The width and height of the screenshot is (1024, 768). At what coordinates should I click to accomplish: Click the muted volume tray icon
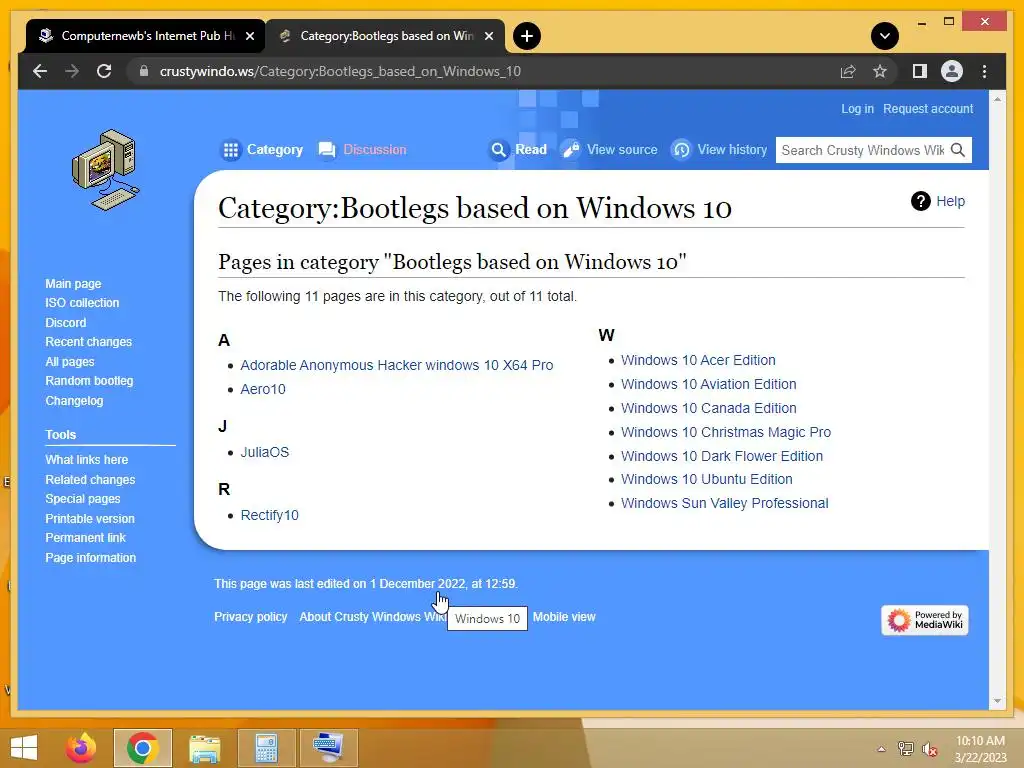pyautogui.click(x=930, y=749)
